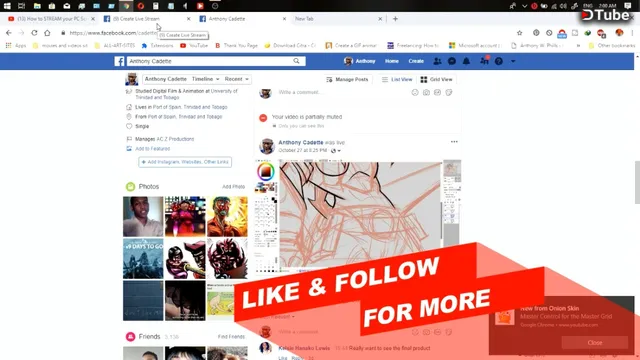Image resolution: width=640 pixels, height=360 pixels.
Task: Click Add Photo link
Action: point(233,187)
